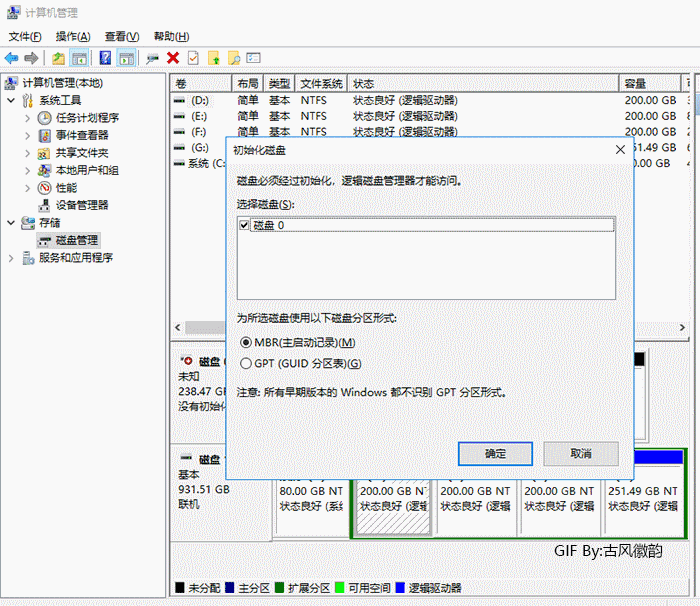The height and width of the screenshot is (606, 700).
Task: Open the 查看(V) menu
Action: point(122,37)
